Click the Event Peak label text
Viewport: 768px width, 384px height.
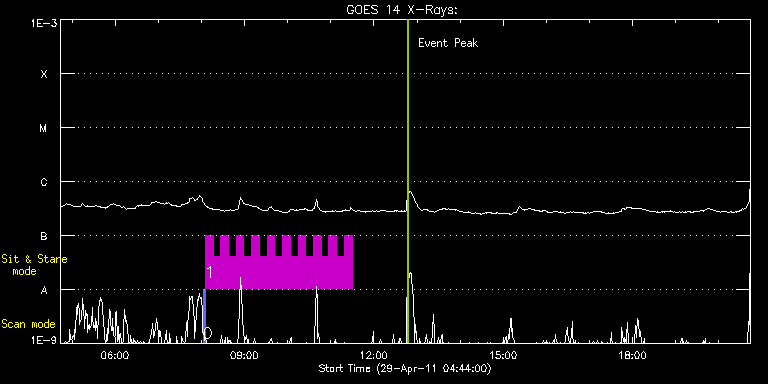click(x=448, y=43)
